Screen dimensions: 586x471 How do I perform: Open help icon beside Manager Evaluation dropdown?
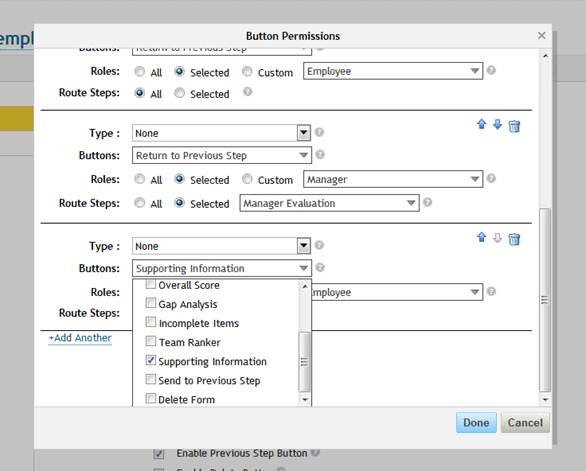point(428,202)
